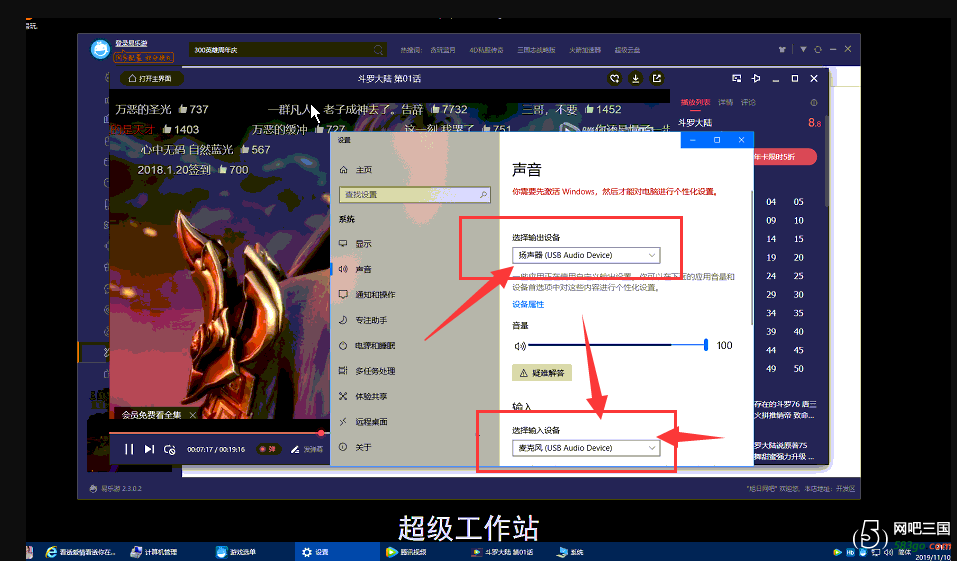Switch to the 详情 tab

click(726, 103)
